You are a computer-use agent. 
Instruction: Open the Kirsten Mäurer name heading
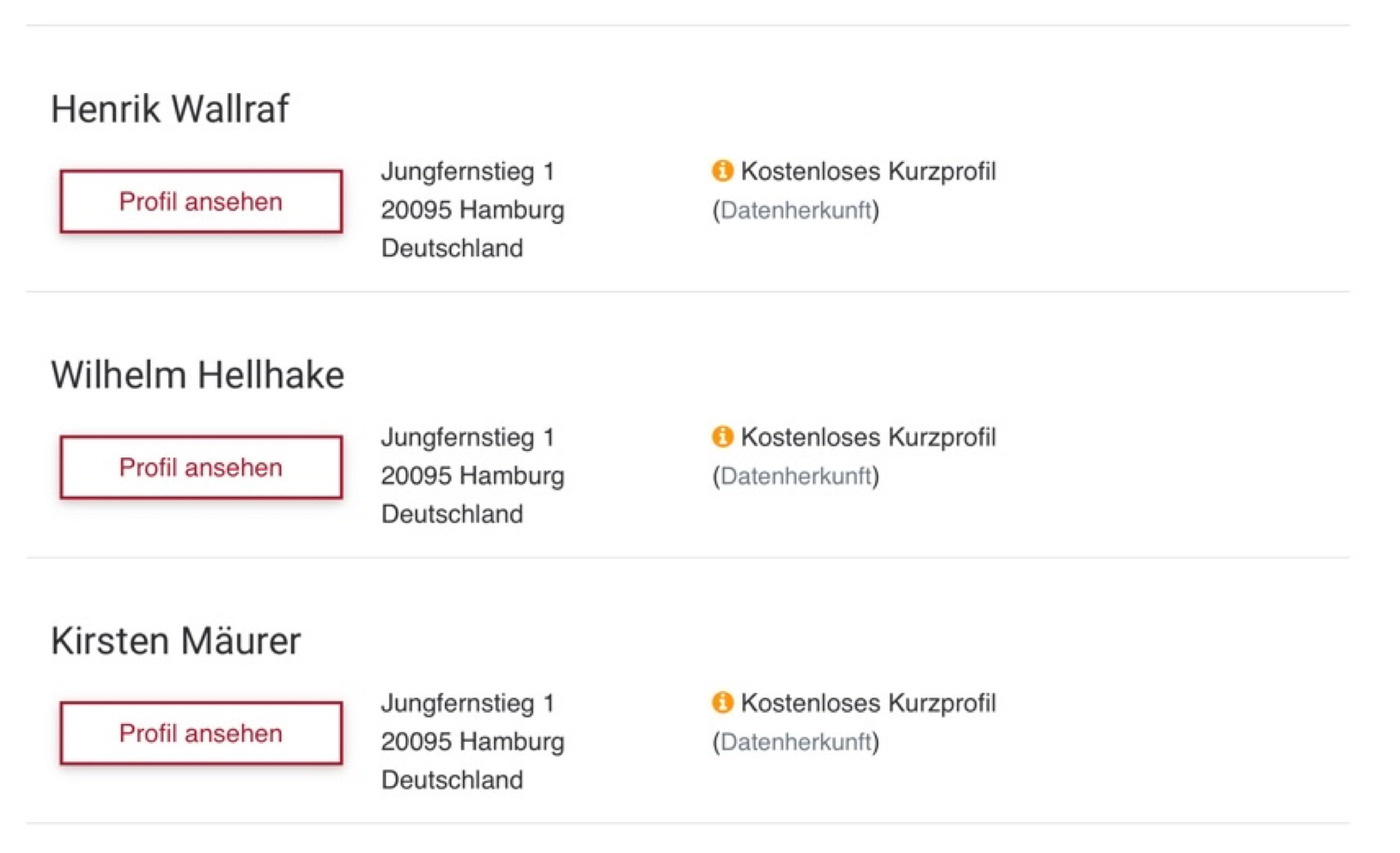176,641
